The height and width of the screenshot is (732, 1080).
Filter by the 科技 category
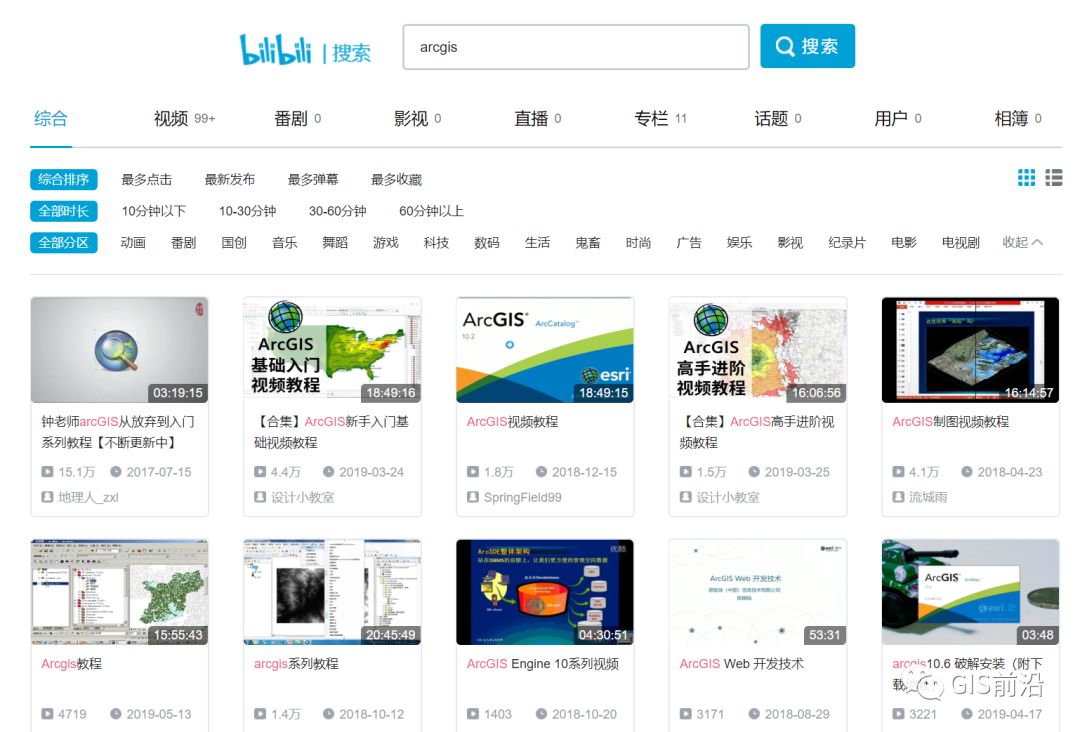pyautogui.click(x=437, y=242)
